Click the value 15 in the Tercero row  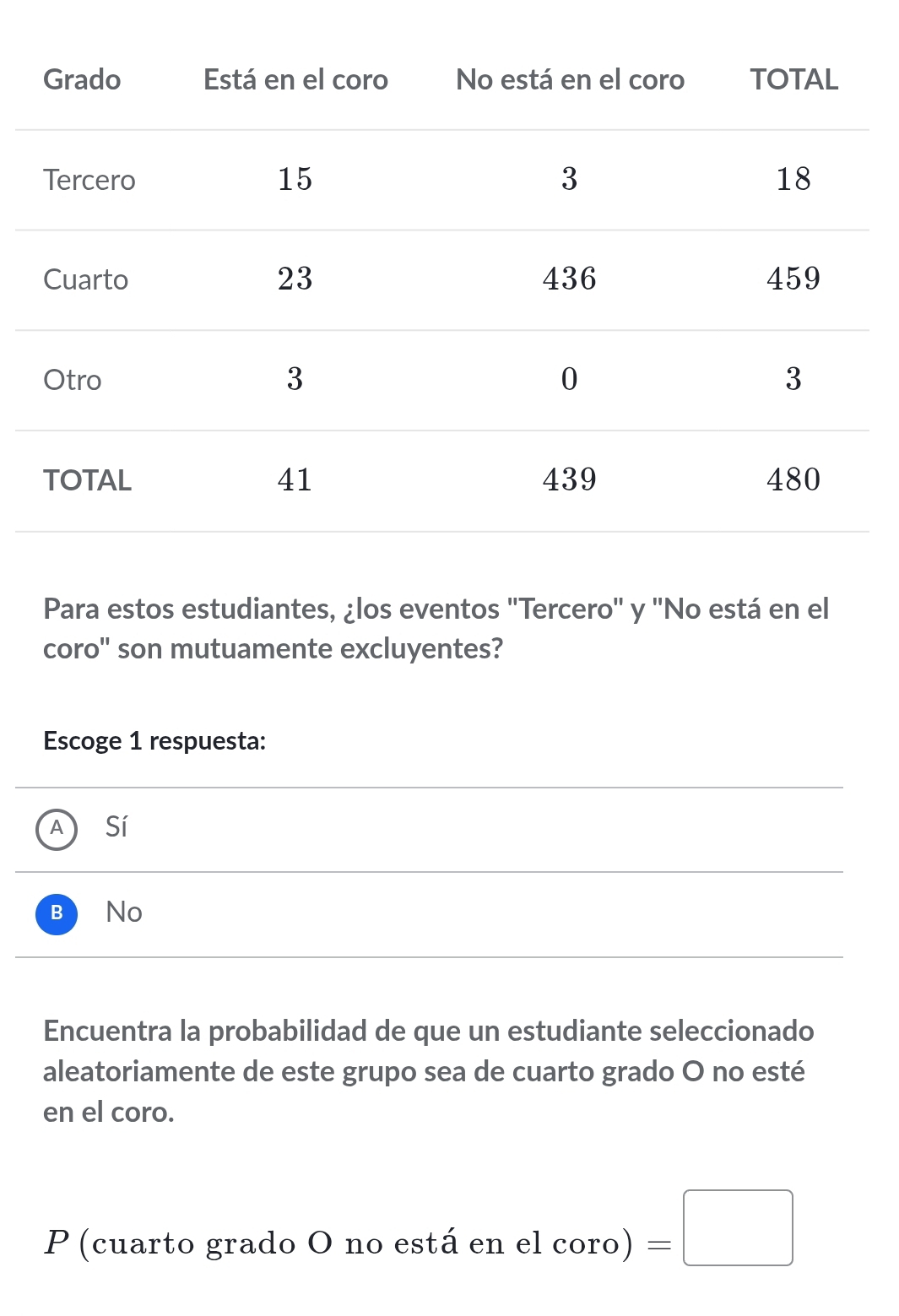point(295,179)
